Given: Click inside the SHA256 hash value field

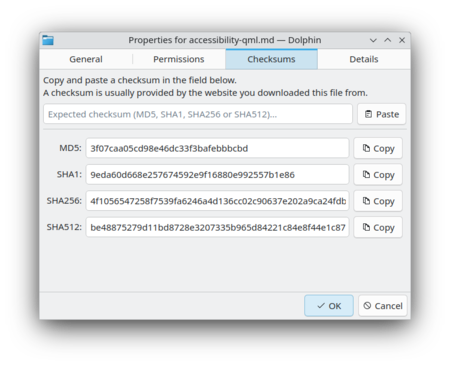Looking at the screenshot, I should 217,201.
